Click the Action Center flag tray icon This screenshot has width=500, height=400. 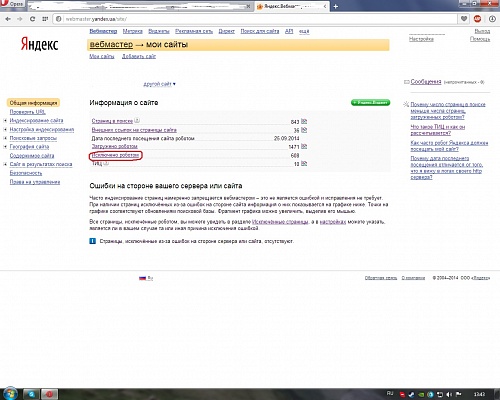point(459,394)
